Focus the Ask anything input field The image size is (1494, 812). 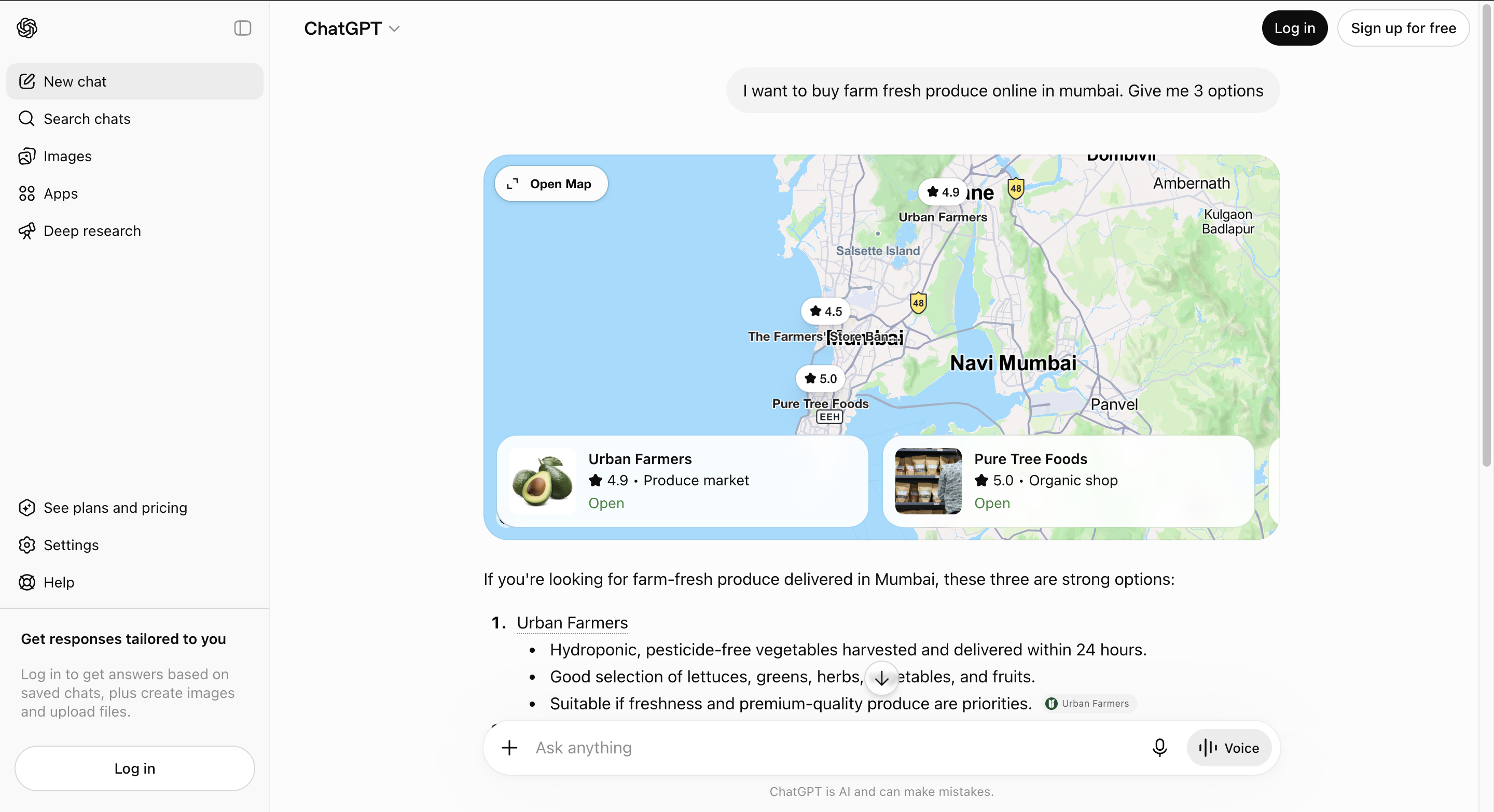835,748
